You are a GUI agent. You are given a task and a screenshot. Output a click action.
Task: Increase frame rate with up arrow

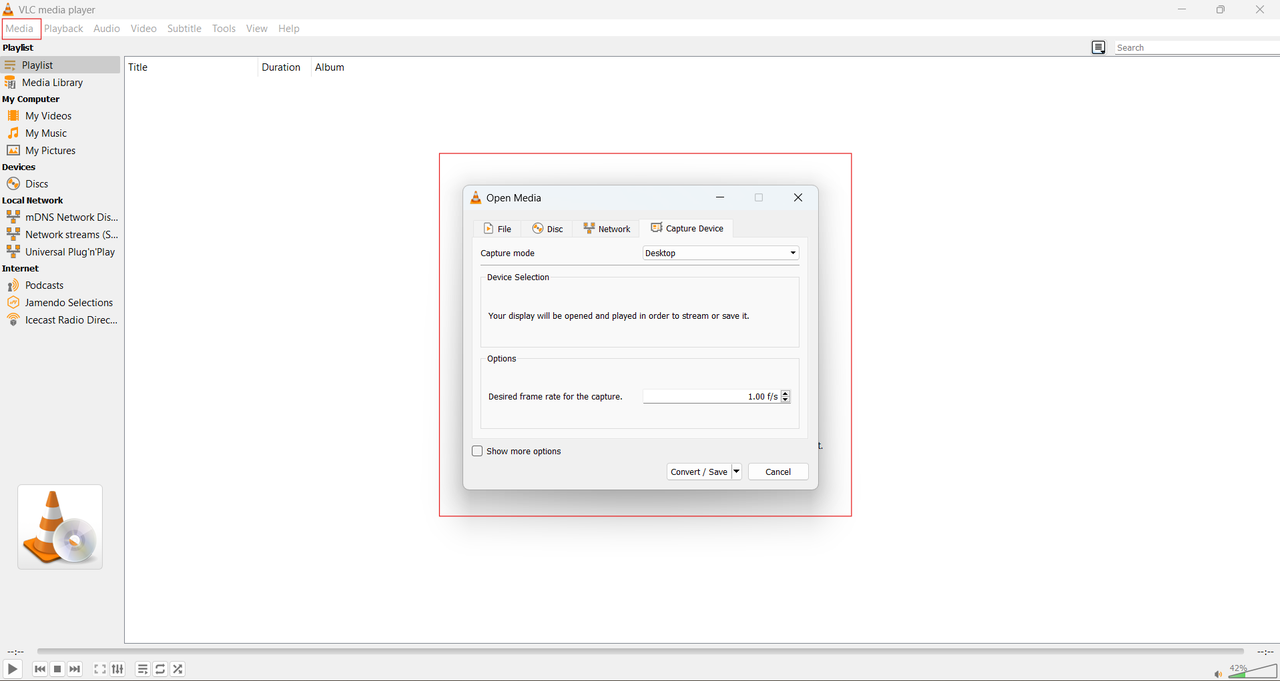tap(786, 393)
